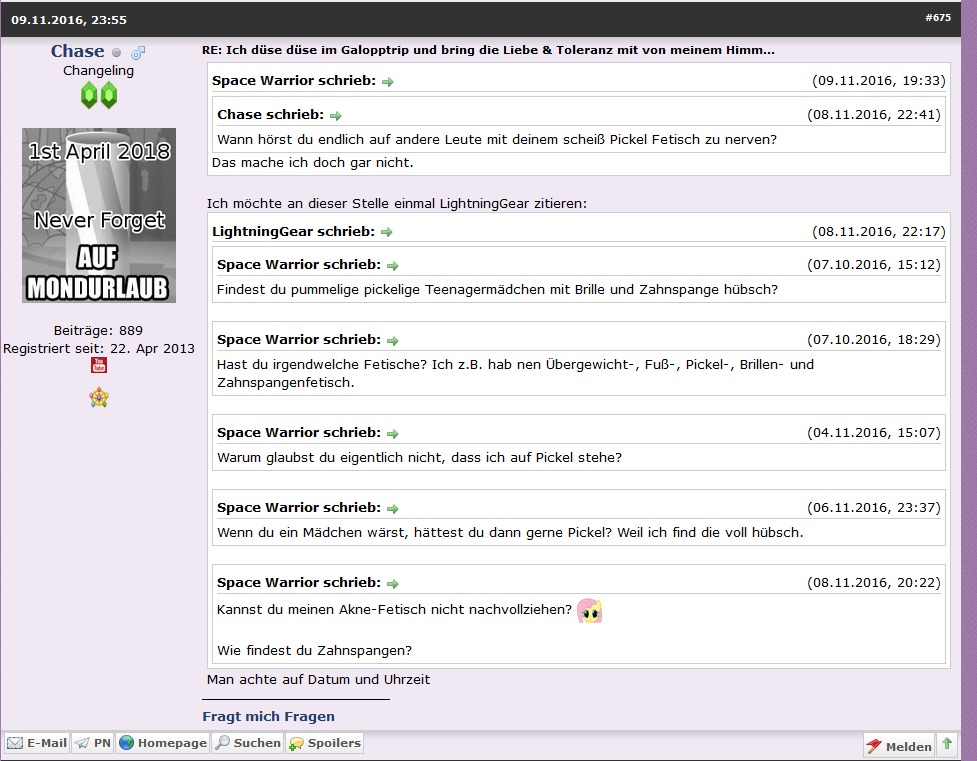
Task: Open Chase's YouTube icon link
Action: click(x=99, y=365)
